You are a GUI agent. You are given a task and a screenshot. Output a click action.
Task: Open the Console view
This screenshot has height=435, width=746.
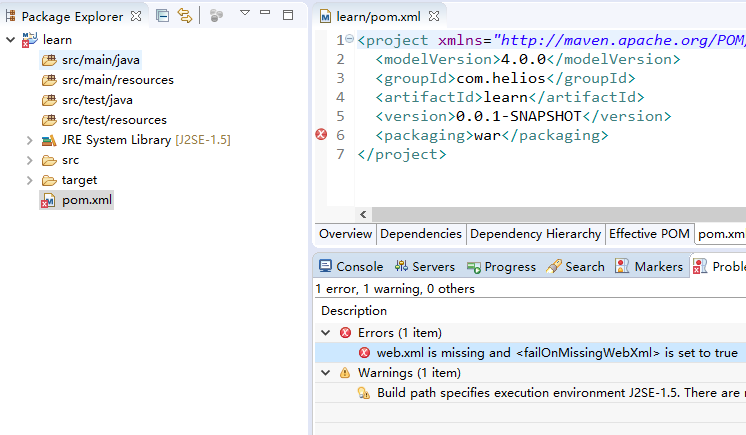[x=351, y=267]
